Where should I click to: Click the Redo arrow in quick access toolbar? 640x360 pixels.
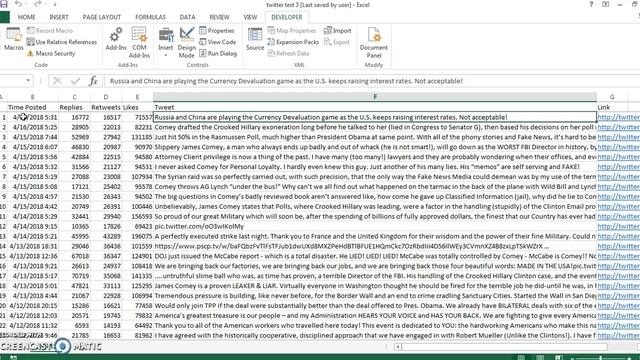[x=38, y=4]
